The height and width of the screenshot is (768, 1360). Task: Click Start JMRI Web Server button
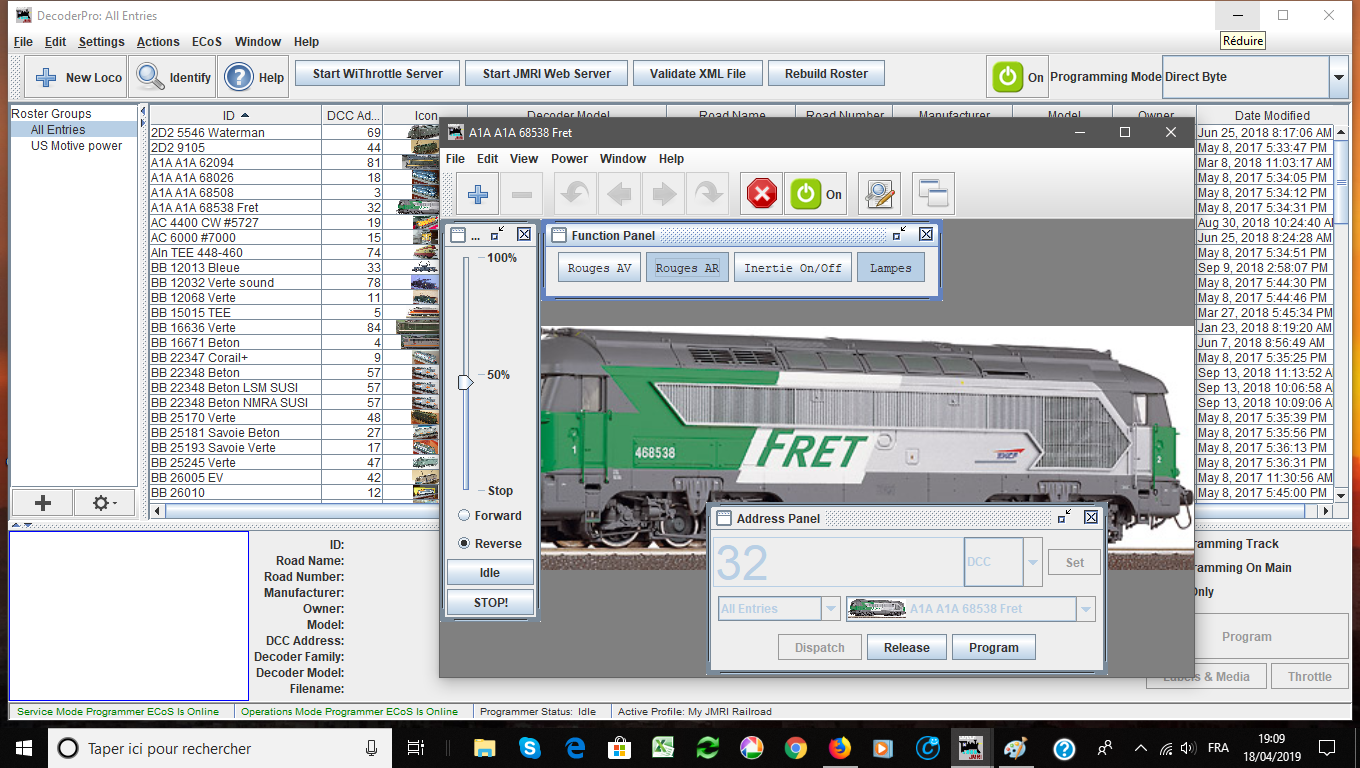point(547,74)
